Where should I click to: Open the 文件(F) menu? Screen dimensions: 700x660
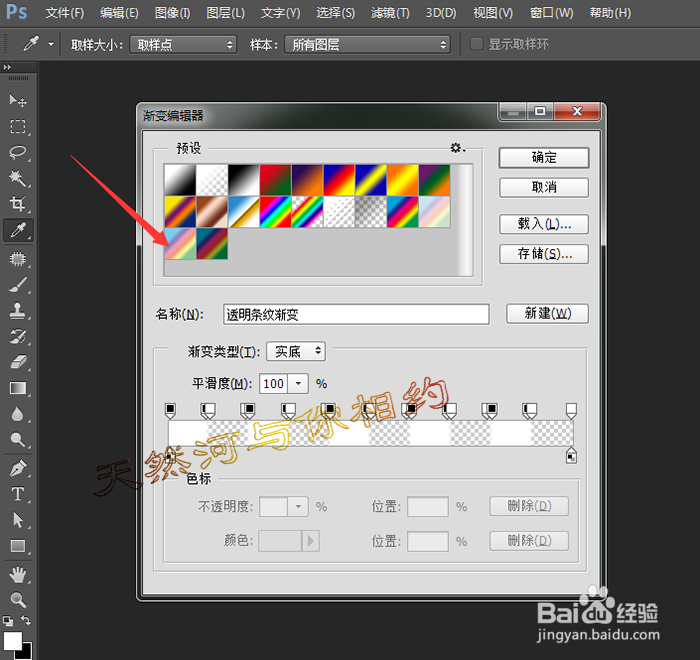point(65,13)
